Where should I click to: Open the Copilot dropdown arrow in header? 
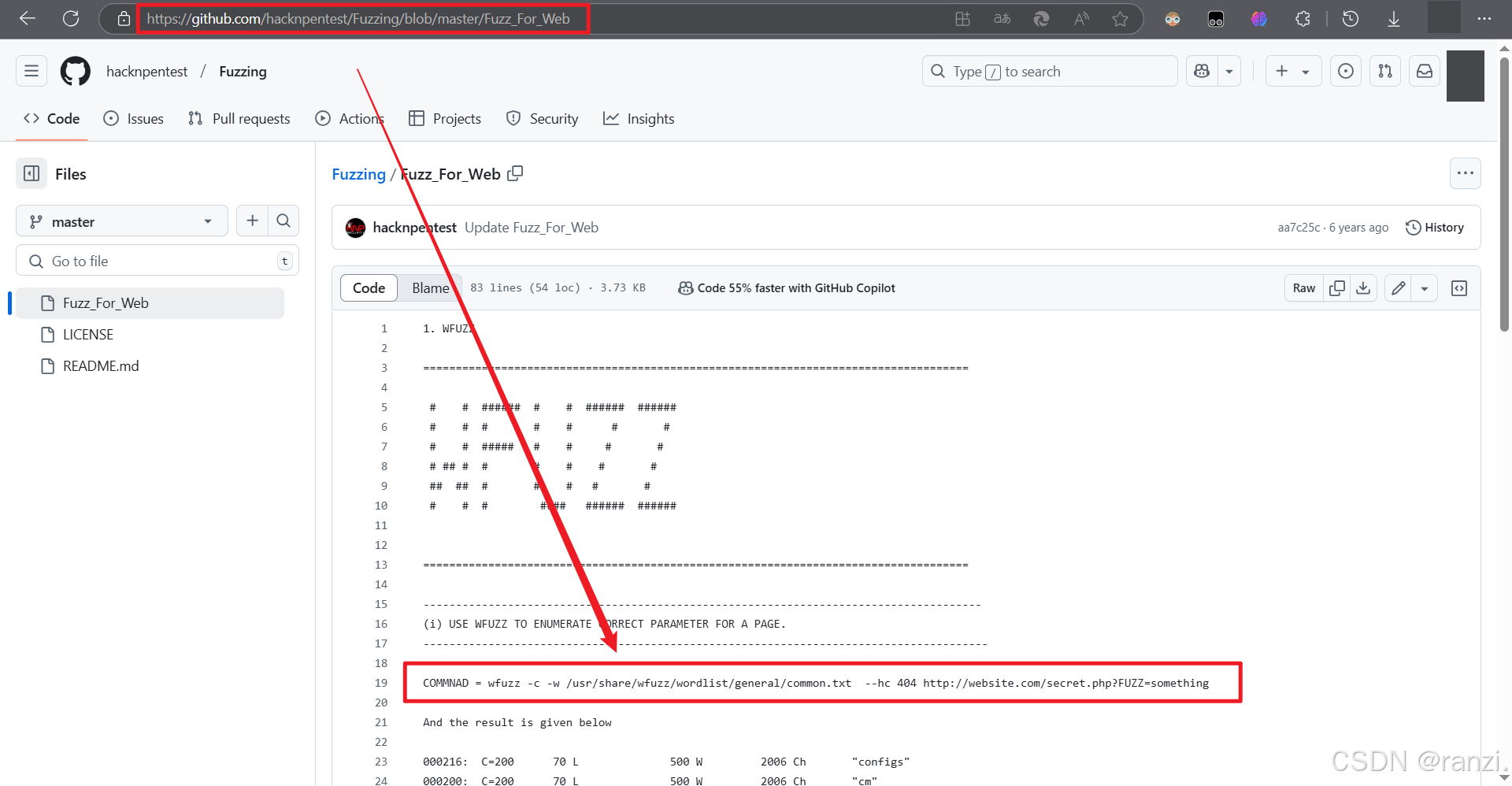[1229, 71]
